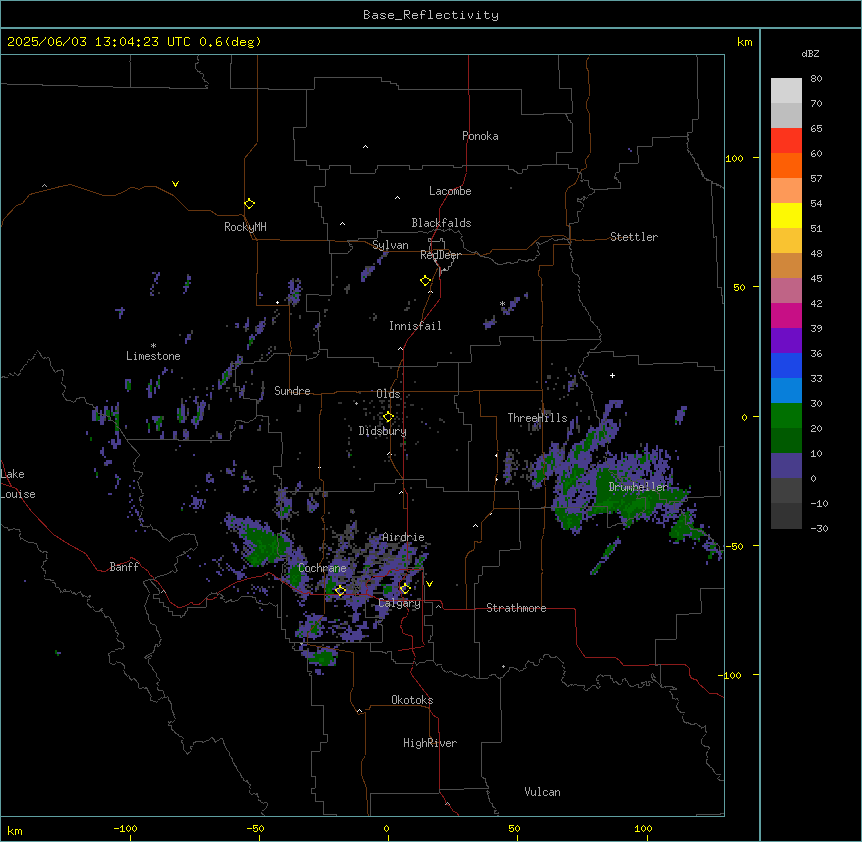Viewport: 862px width, 842px height.
Task: Select the red 65 dBZ legend color
Action: pyautogui.click(x=786, y=141)
